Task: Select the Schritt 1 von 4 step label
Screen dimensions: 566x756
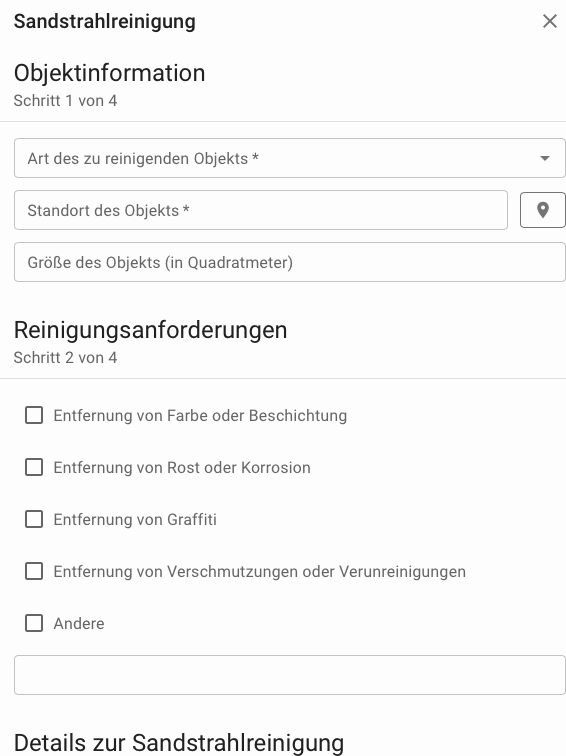Action: (66, 101)
